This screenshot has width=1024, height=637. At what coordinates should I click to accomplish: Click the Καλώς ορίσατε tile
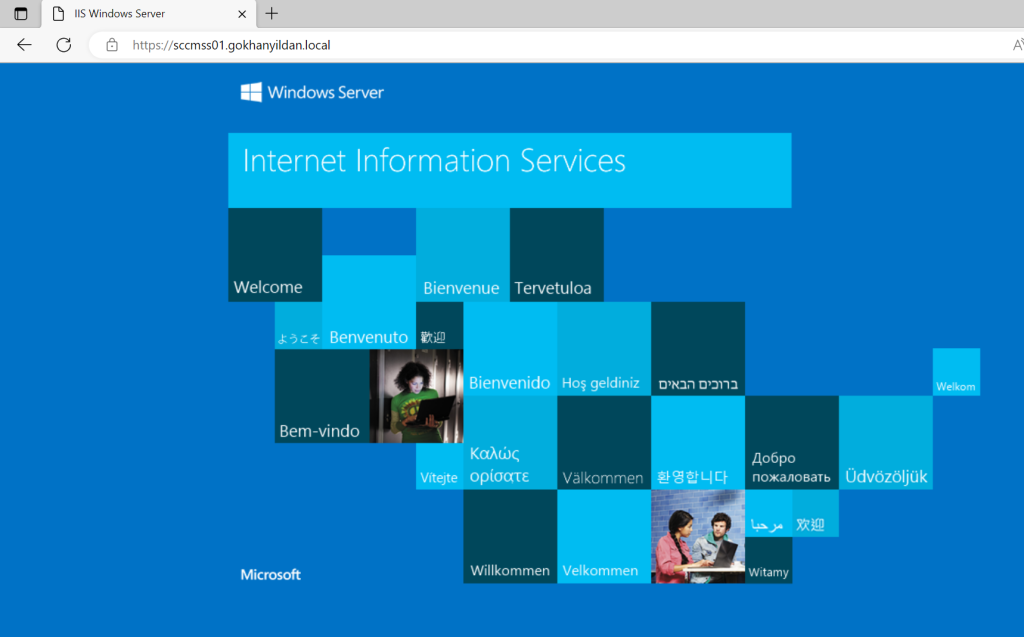click(510, 443)
